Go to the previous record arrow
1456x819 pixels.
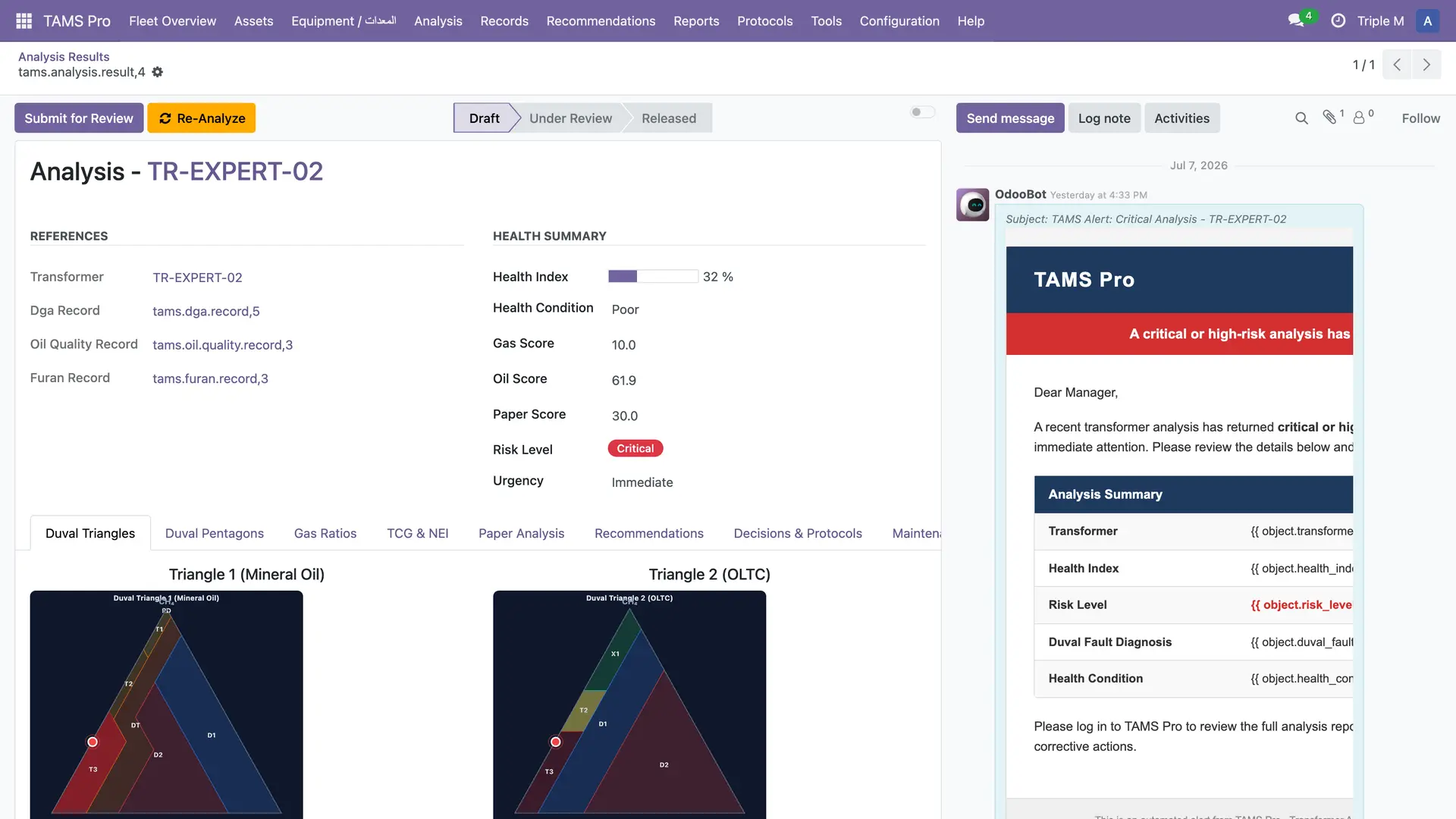(1397, 64)
